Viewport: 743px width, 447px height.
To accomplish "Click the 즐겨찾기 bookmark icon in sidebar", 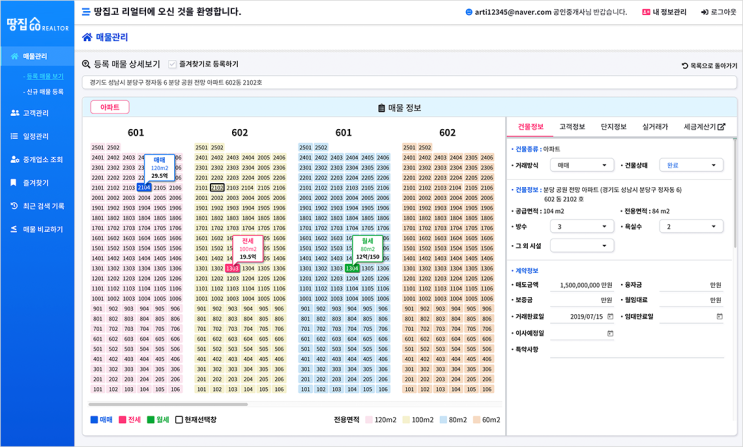I will [14, 182].
